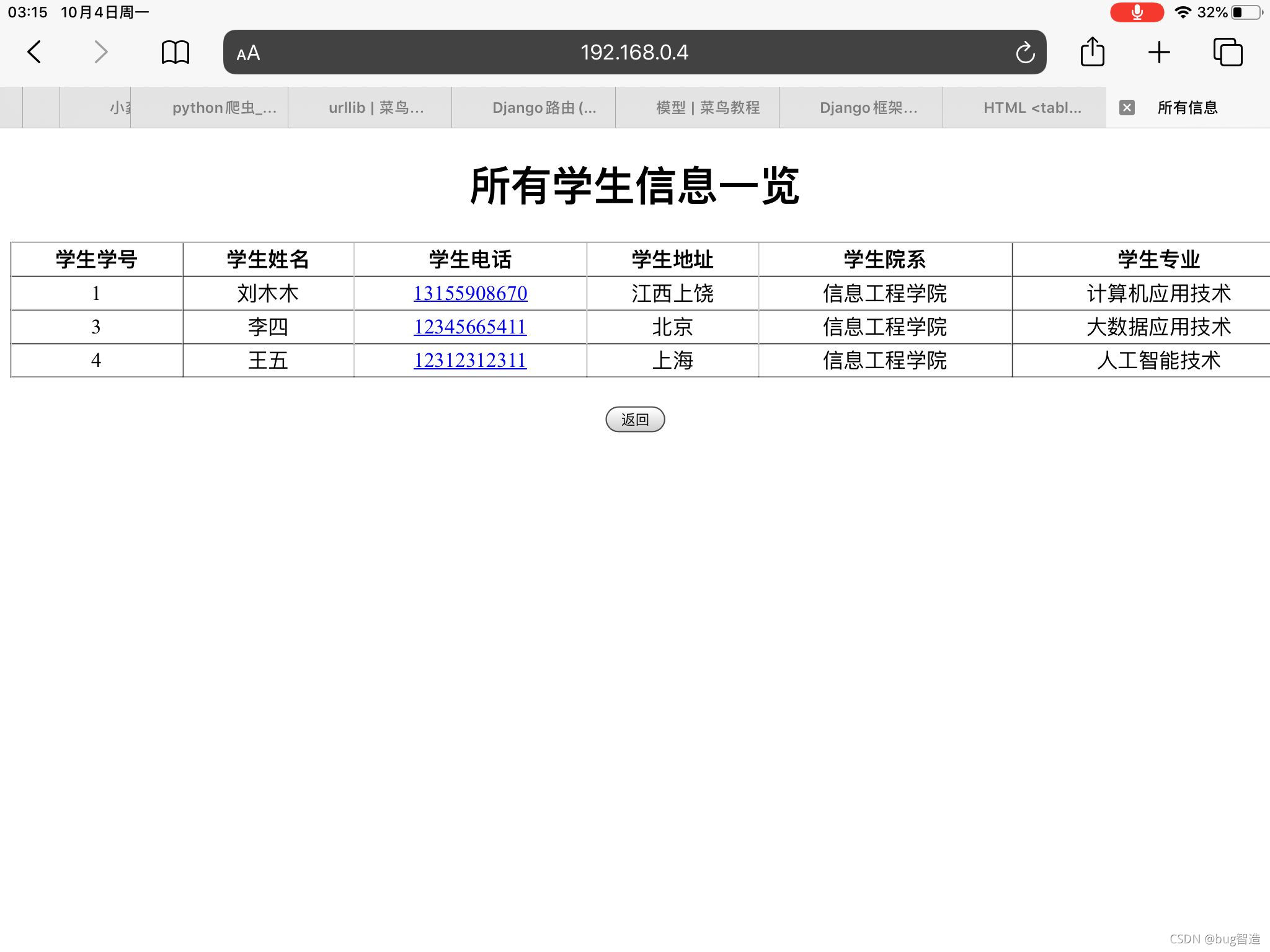
Task: Click phone link 12312312311
Action: [470, 360]
